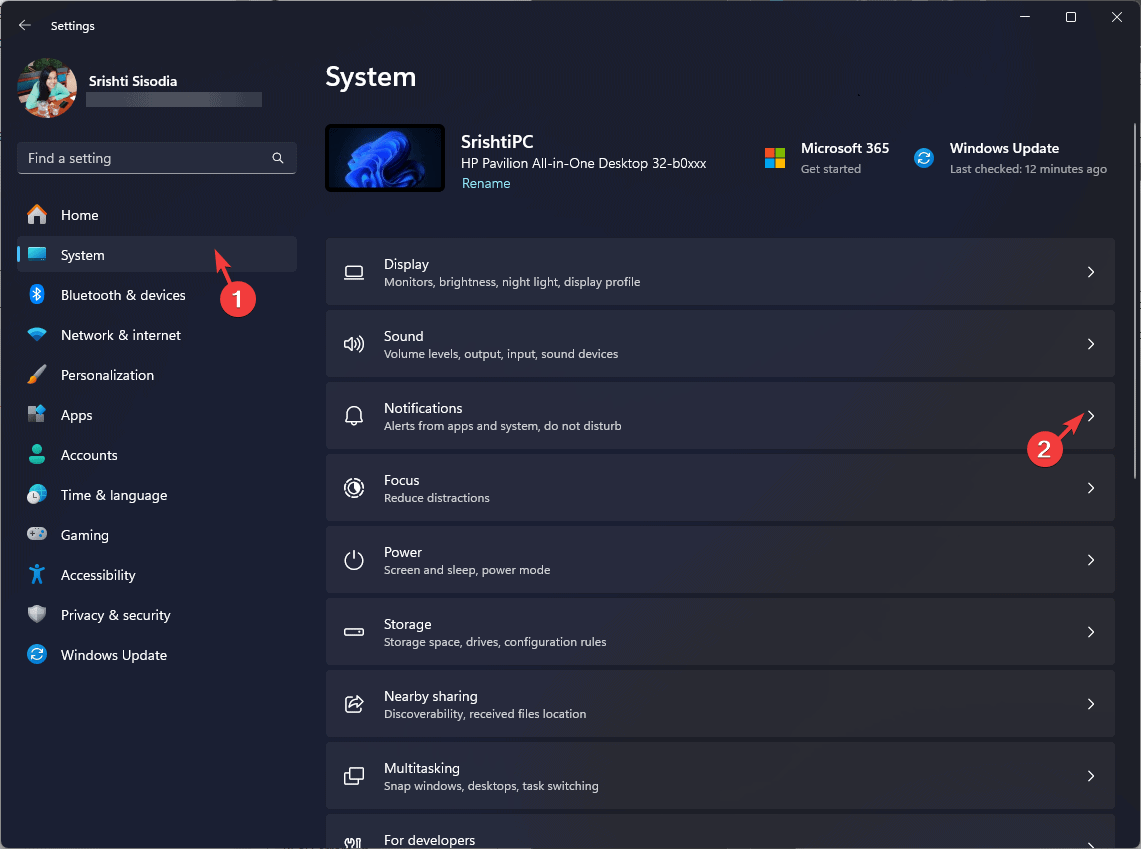Click the System page heading
This screenshot has width=1141, height=849.
[370, 77]
